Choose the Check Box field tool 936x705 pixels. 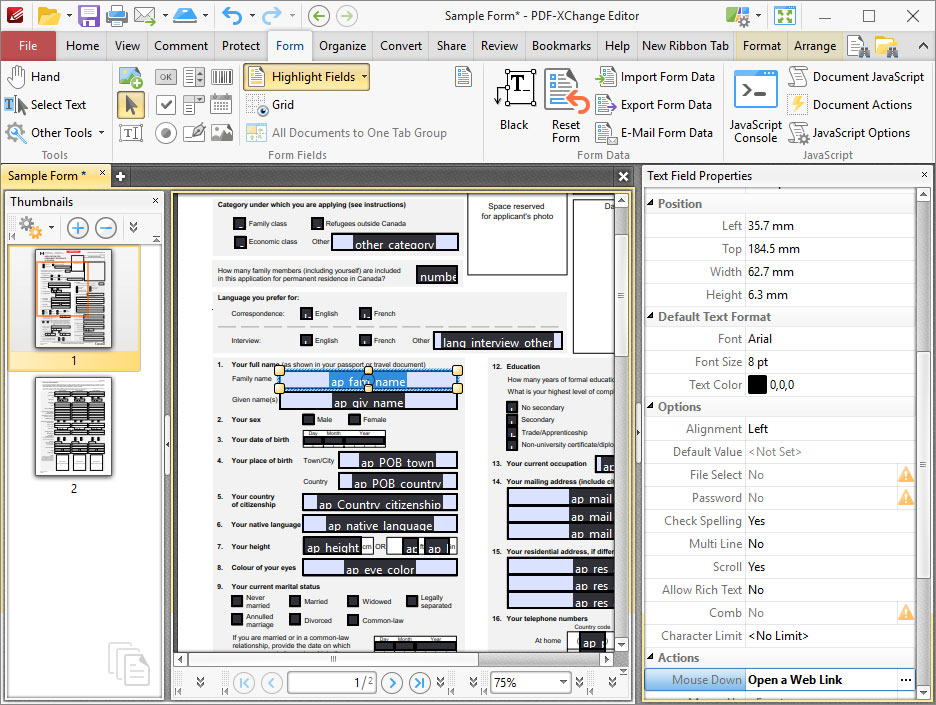(166, 105)
